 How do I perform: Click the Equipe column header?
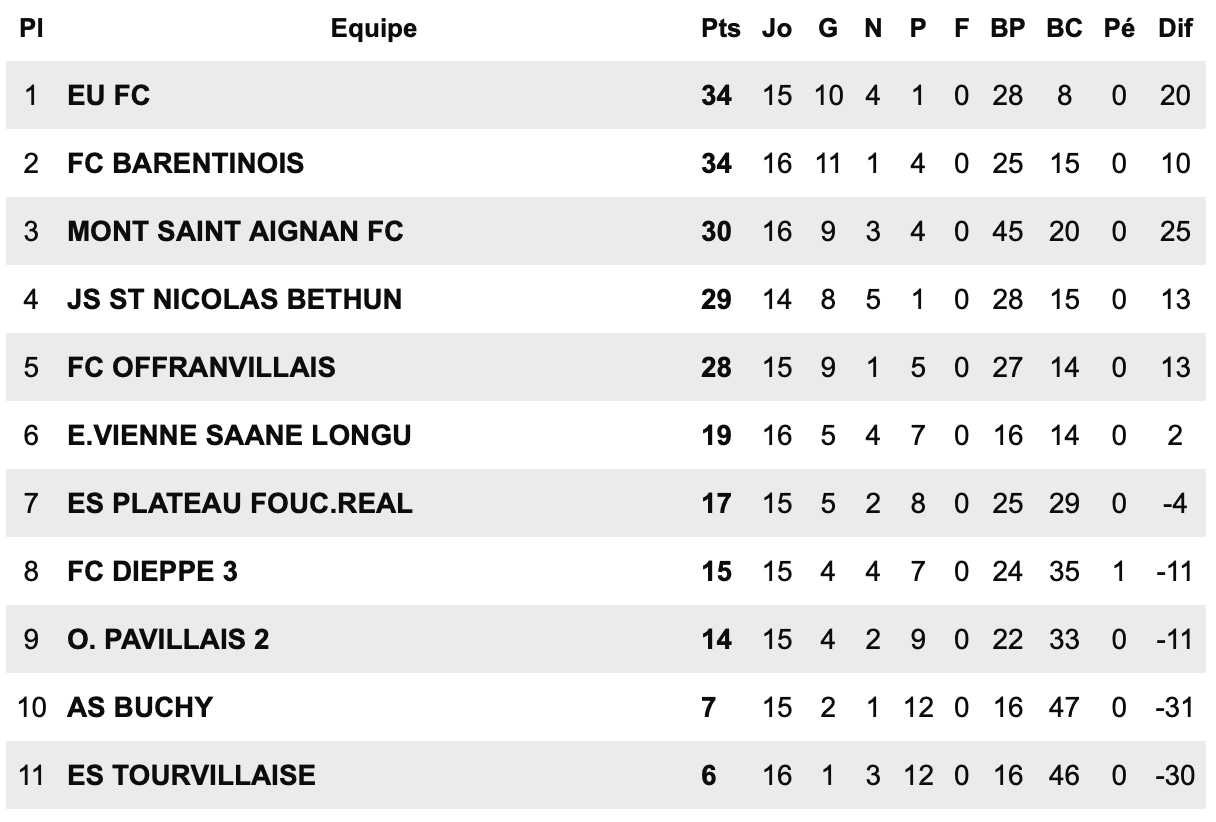click(x=374, y=29)
